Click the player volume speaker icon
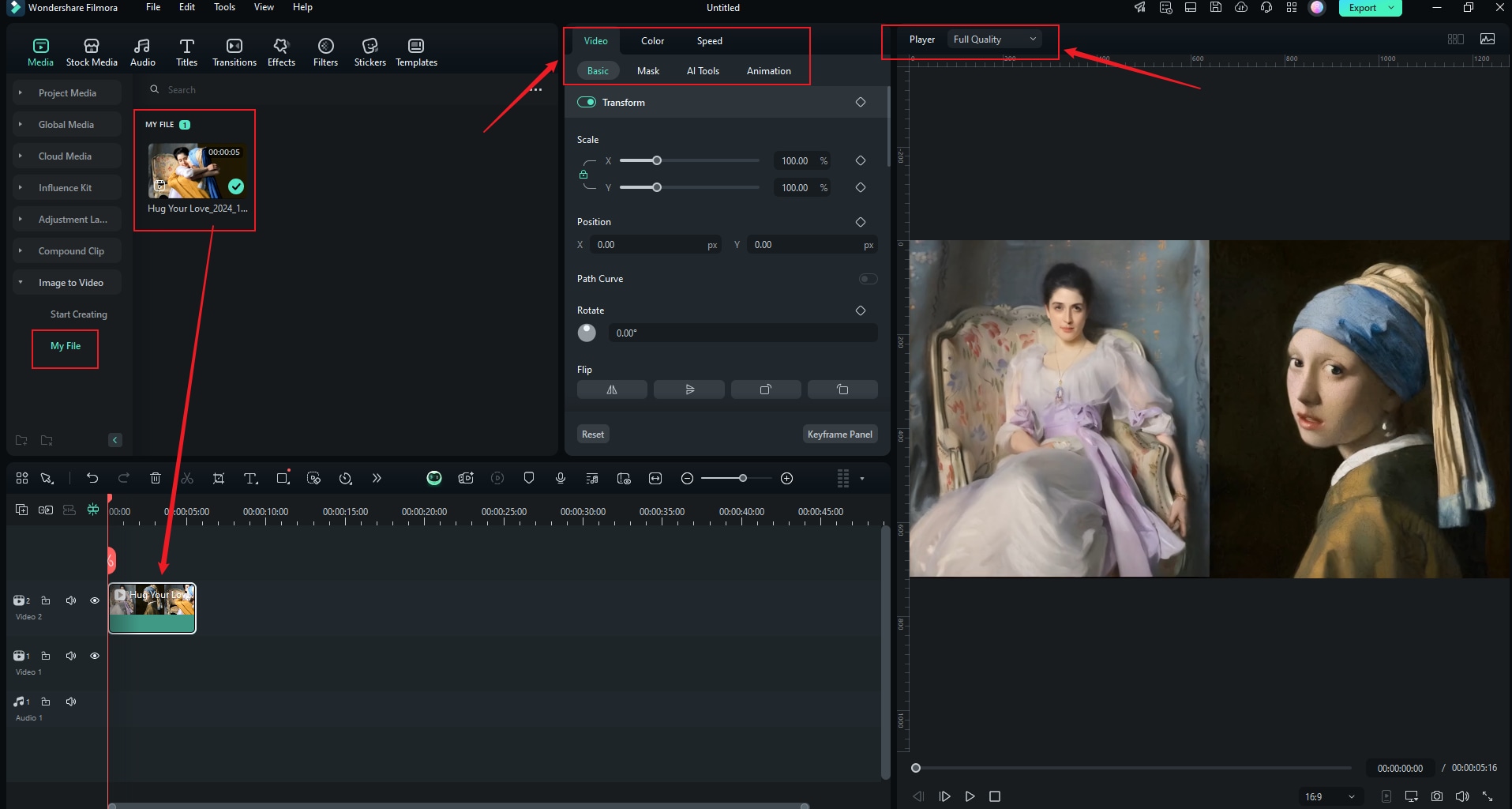 click(1462, 796)
